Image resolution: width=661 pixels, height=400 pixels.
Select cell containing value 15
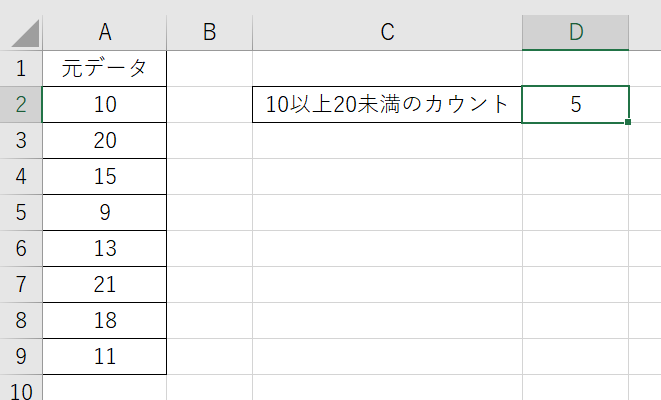coord(104,177)
